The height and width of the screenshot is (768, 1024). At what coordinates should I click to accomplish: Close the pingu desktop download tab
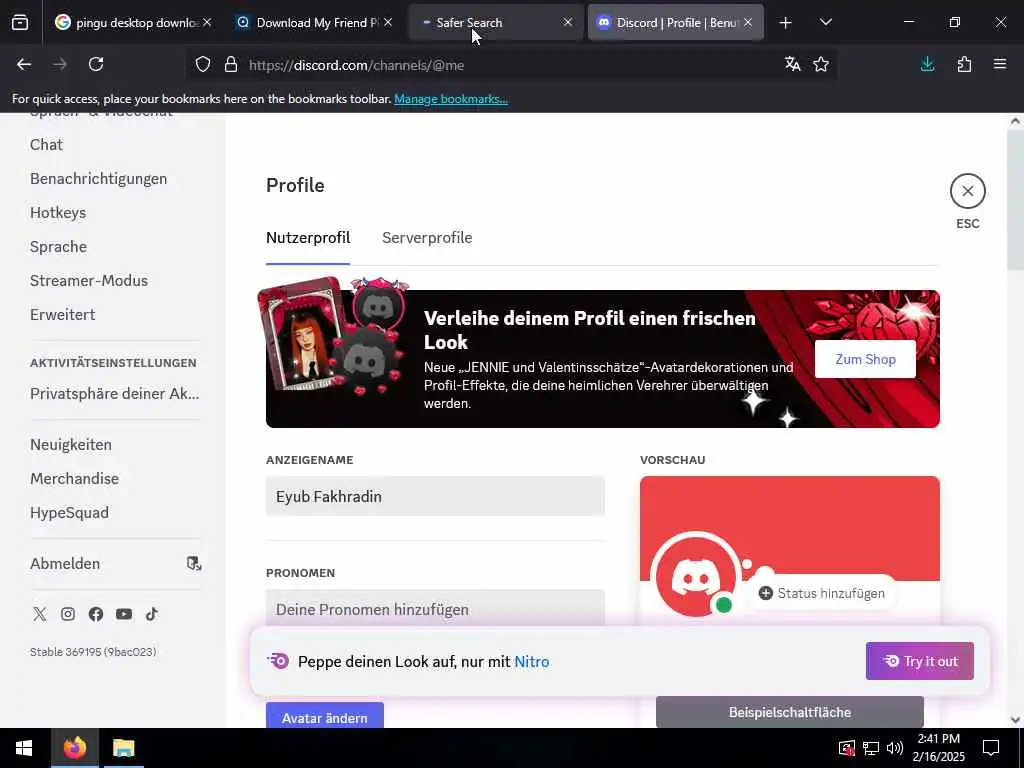207,22
